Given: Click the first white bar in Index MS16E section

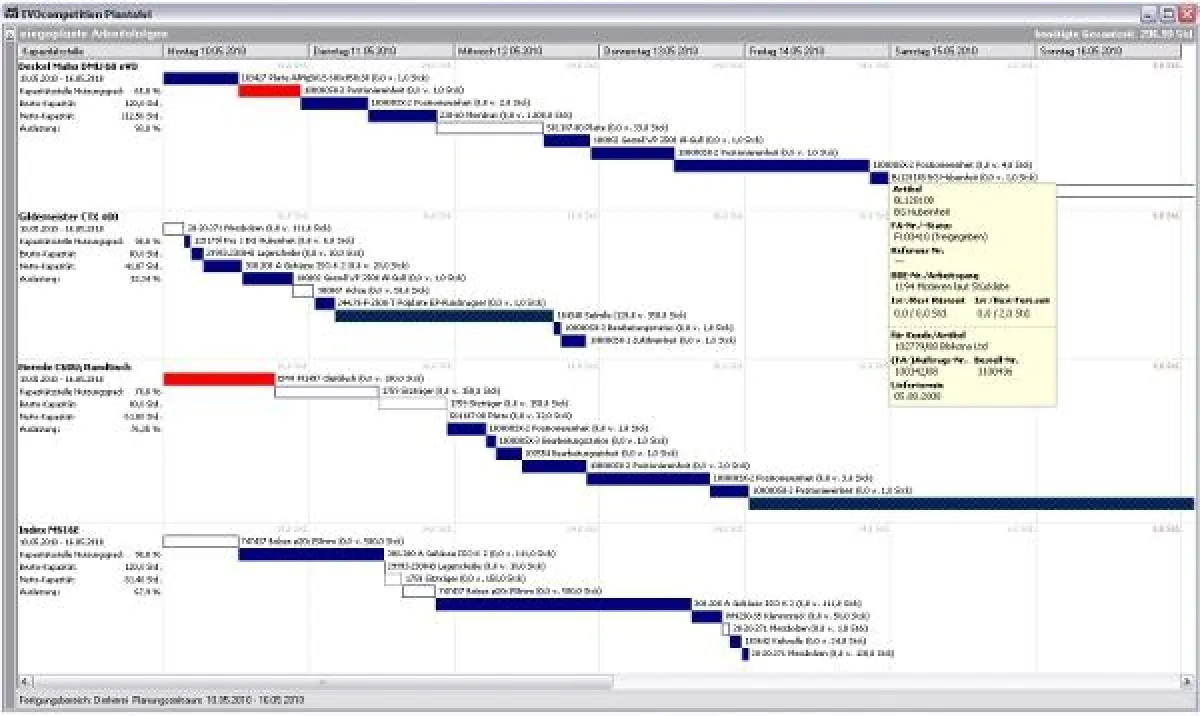Looking at the screenshot, I should [x=200, y=541].
